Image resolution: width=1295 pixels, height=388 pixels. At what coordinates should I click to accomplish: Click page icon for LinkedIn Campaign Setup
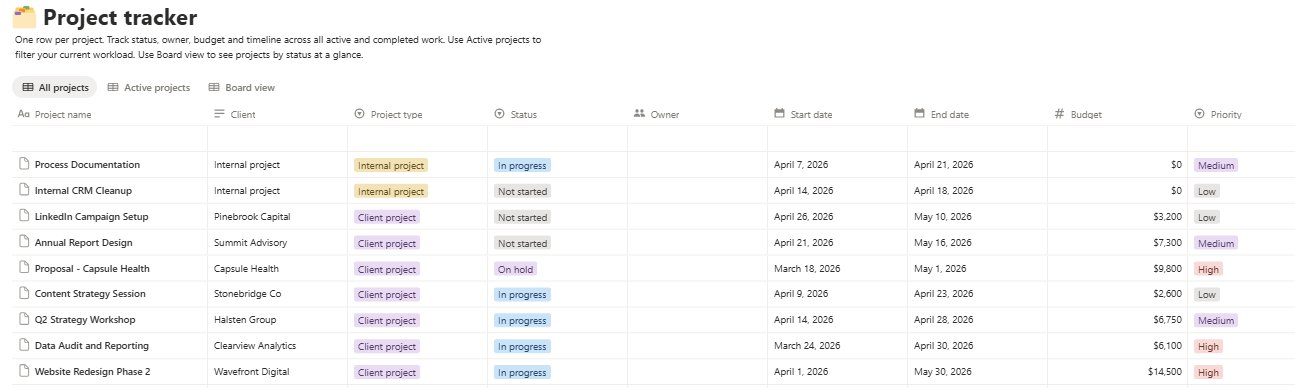(x=24, y=216)
